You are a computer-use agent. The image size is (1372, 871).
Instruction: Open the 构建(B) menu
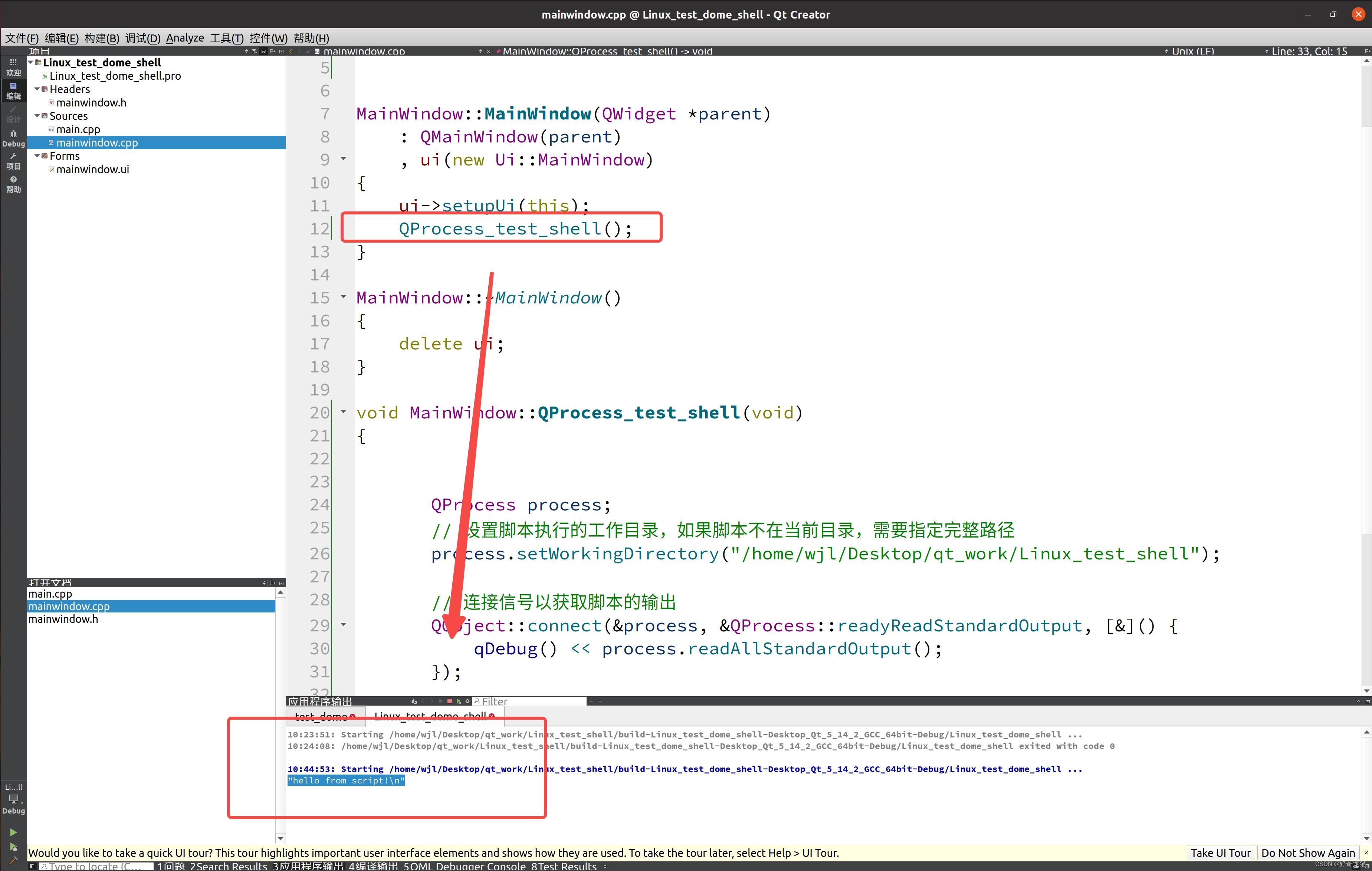click(x=102, y=38)
